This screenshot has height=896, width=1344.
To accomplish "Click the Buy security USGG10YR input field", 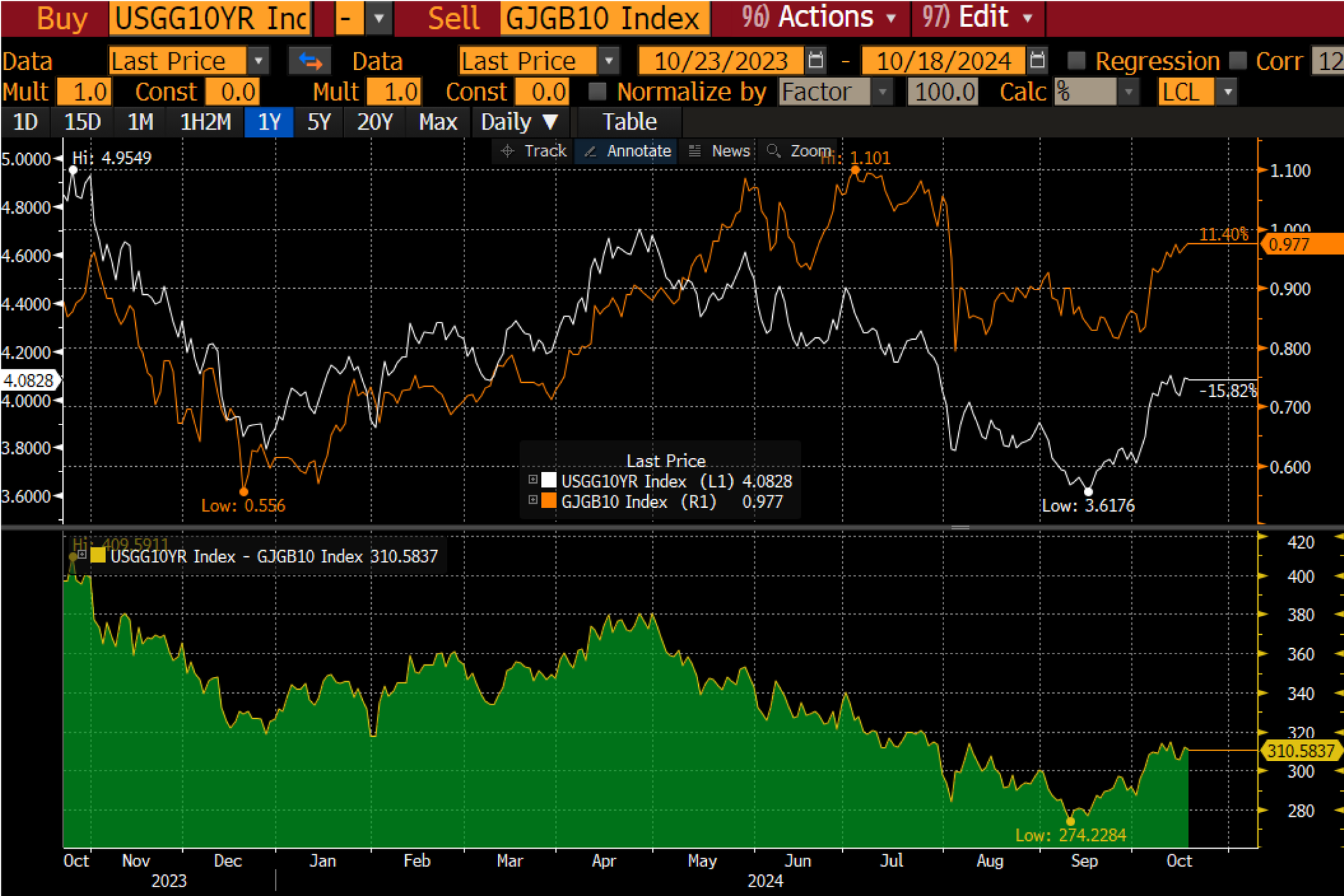I will pyautogui.click(x=210, y=18).
